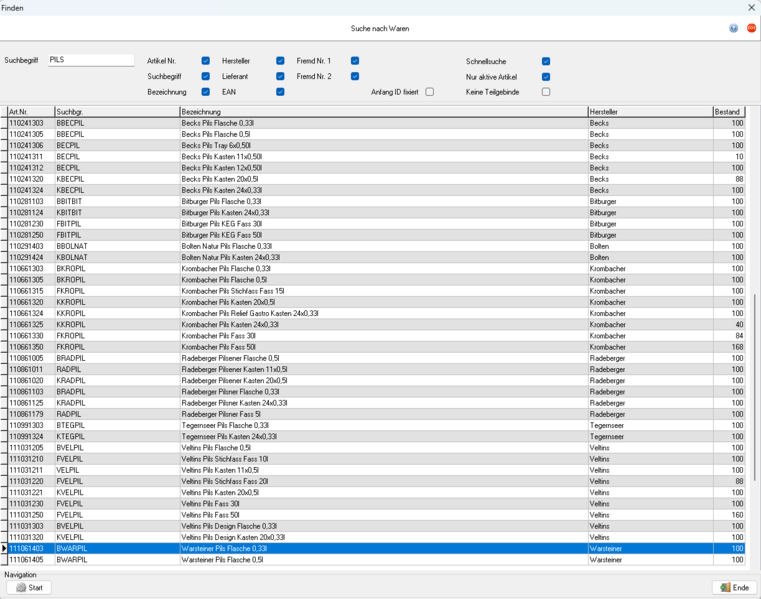
Task: Select row Bitburger Pils KEG Fass 50l
Action: tap(376, 235)
